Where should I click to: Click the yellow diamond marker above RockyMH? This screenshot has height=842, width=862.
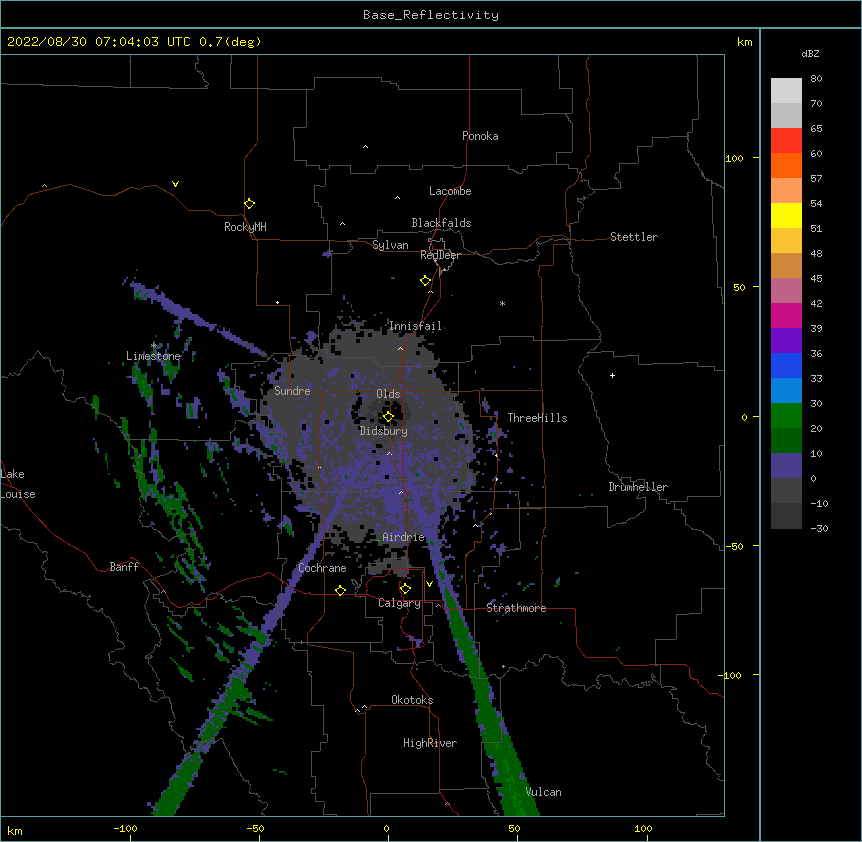249,203
